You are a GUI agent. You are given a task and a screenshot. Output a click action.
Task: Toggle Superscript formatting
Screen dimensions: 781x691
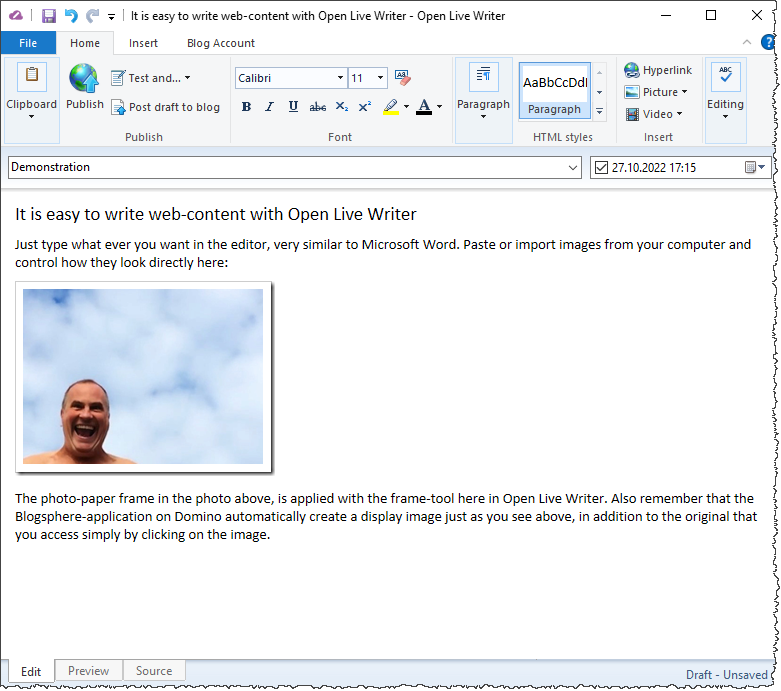365,107
